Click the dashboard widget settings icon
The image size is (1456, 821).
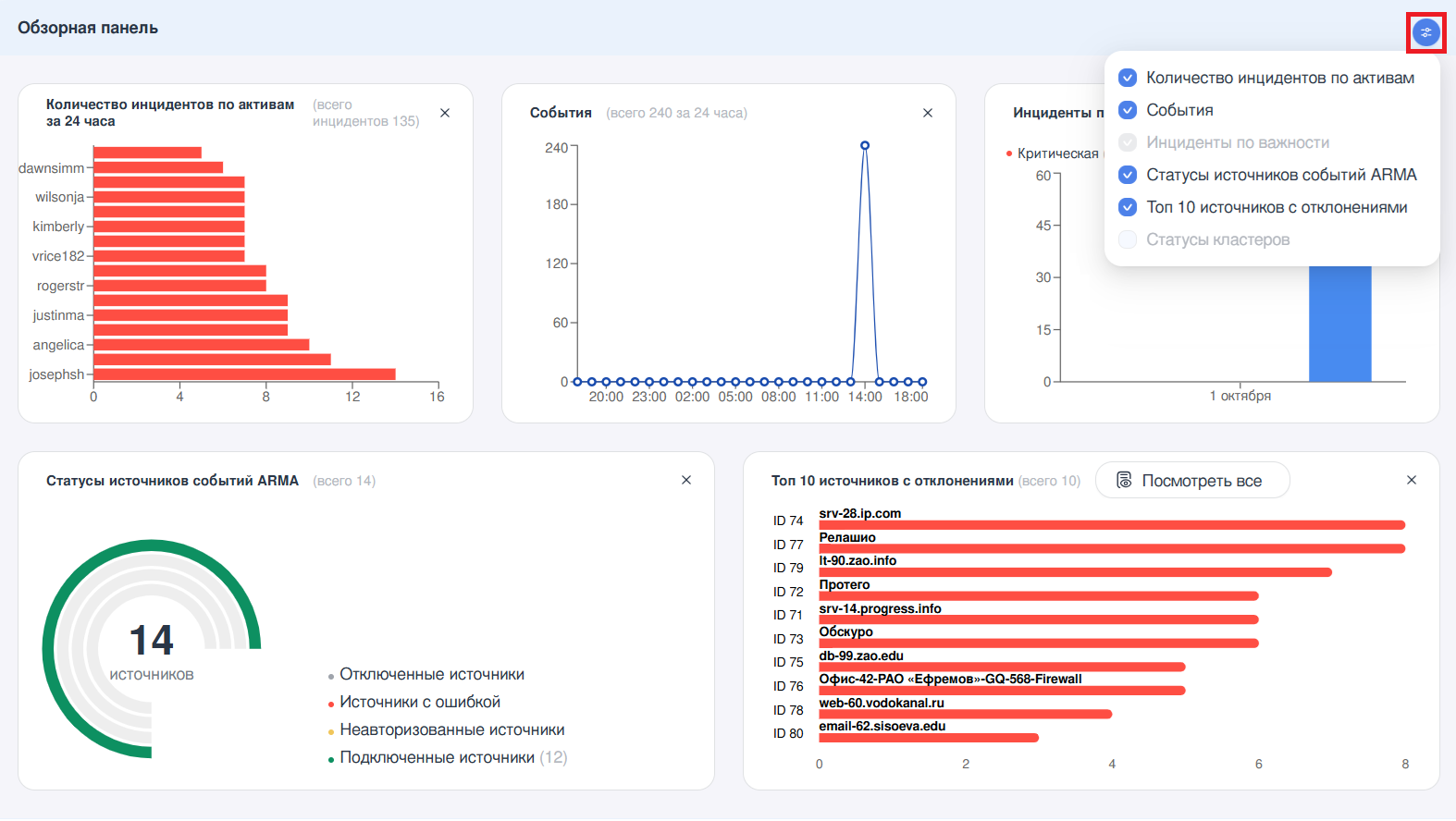[1425, 33]
